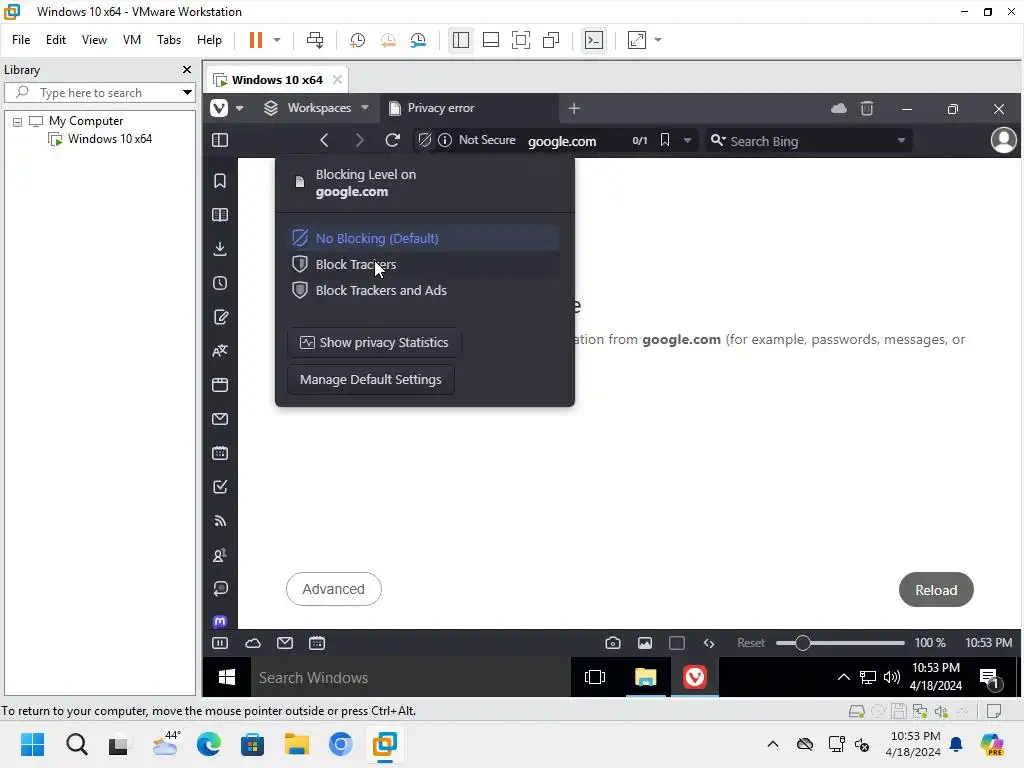Screen dimensions: 1024x768
Task: Open the address bar history dropdown
Action: tap(687, 140)
